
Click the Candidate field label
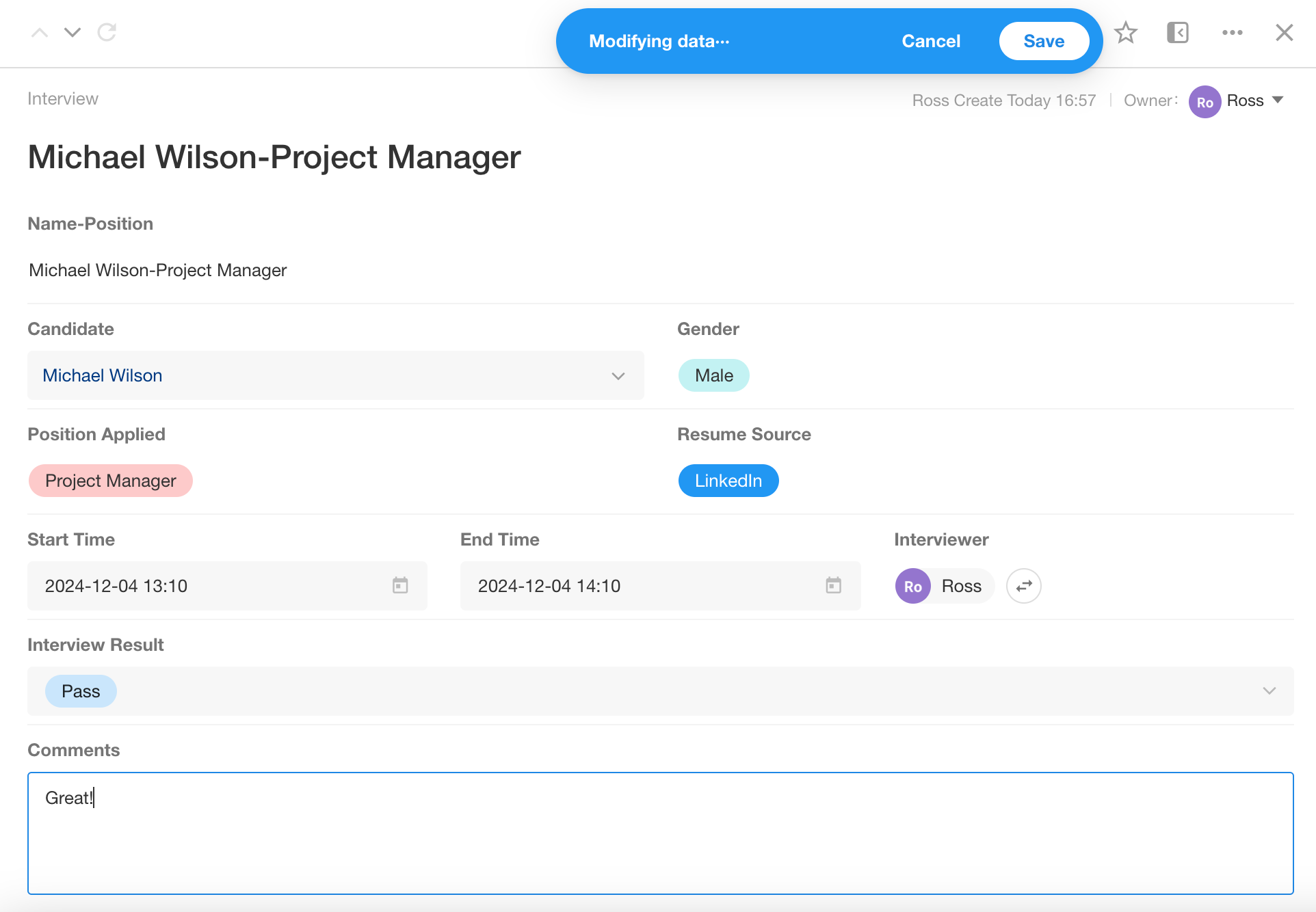click(70, 329)
